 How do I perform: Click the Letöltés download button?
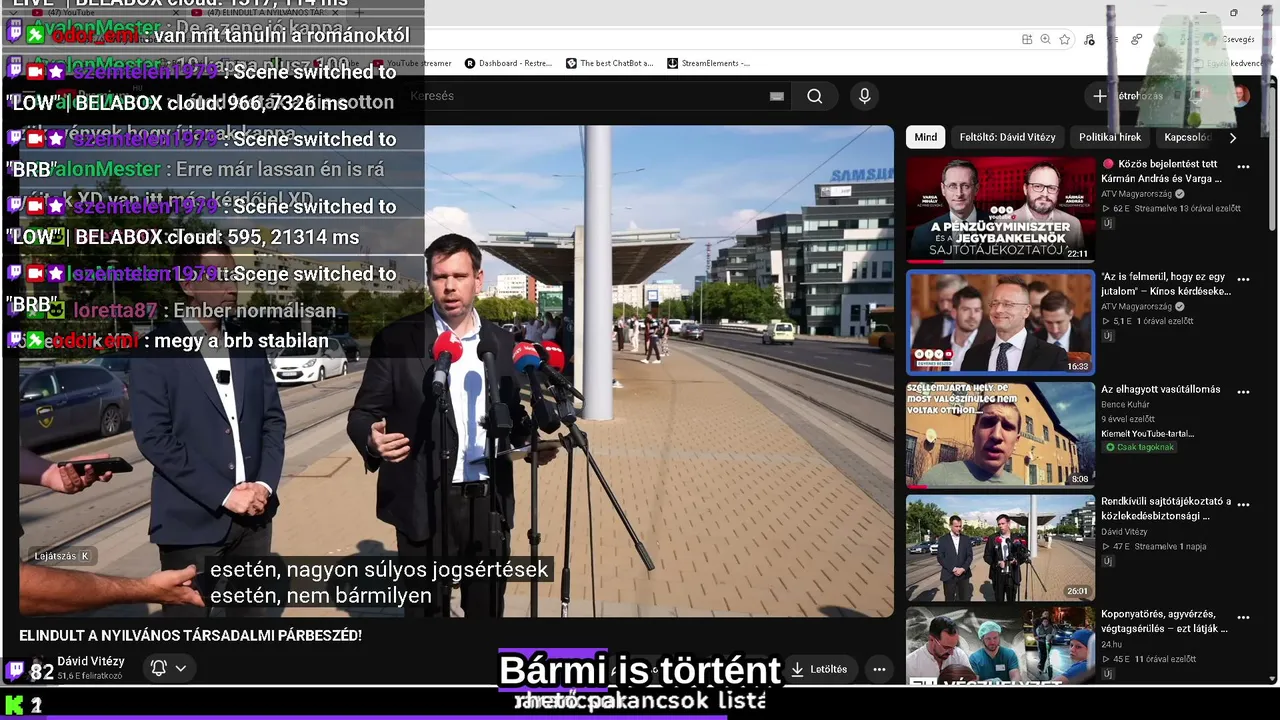coord(818,669)
